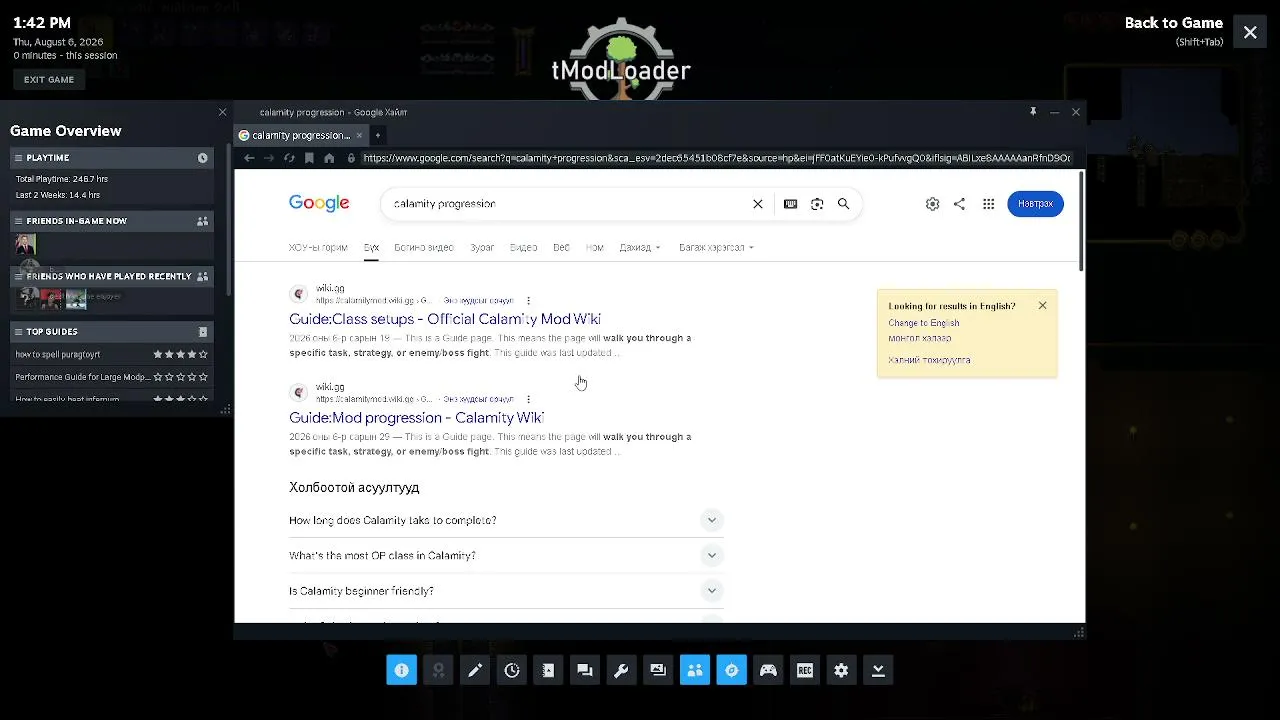The width and height of the screenshot is (1280, 720).
Task: Close the Game Overview panel
Action: pos(222,112)
